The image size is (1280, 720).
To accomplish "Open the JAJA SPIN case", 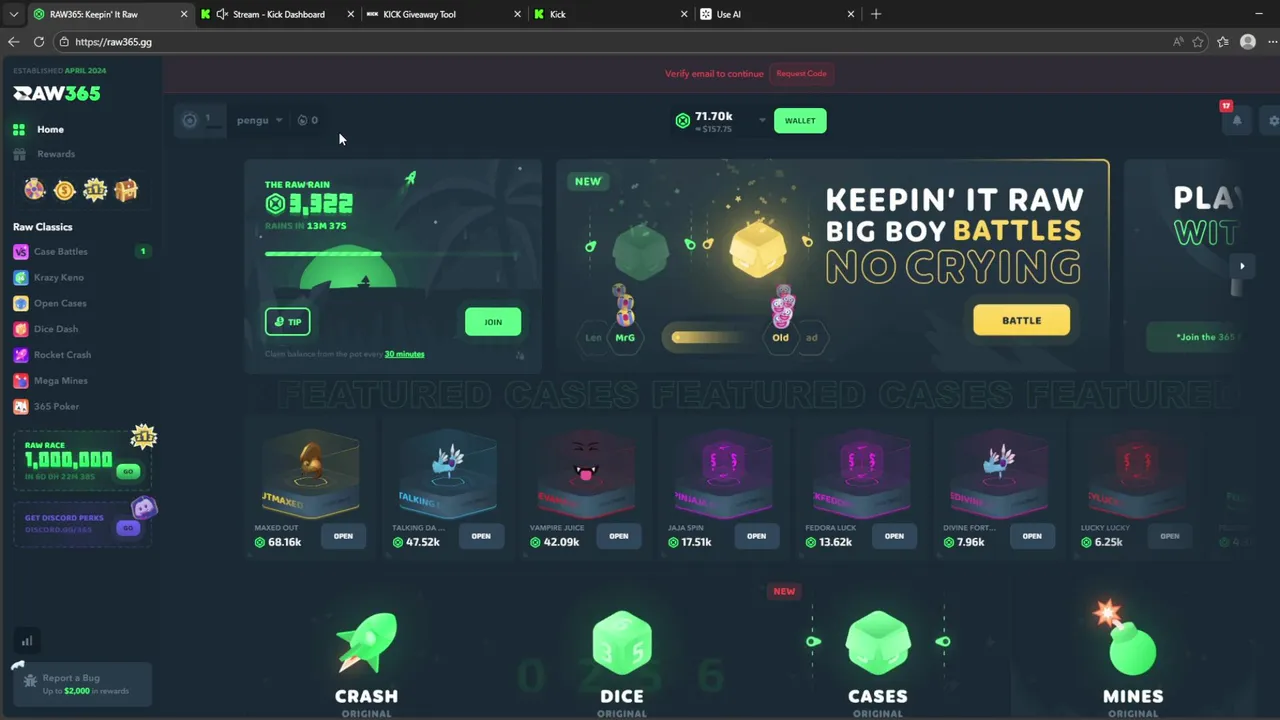I will pyautogui.click(x=756, y=536).
